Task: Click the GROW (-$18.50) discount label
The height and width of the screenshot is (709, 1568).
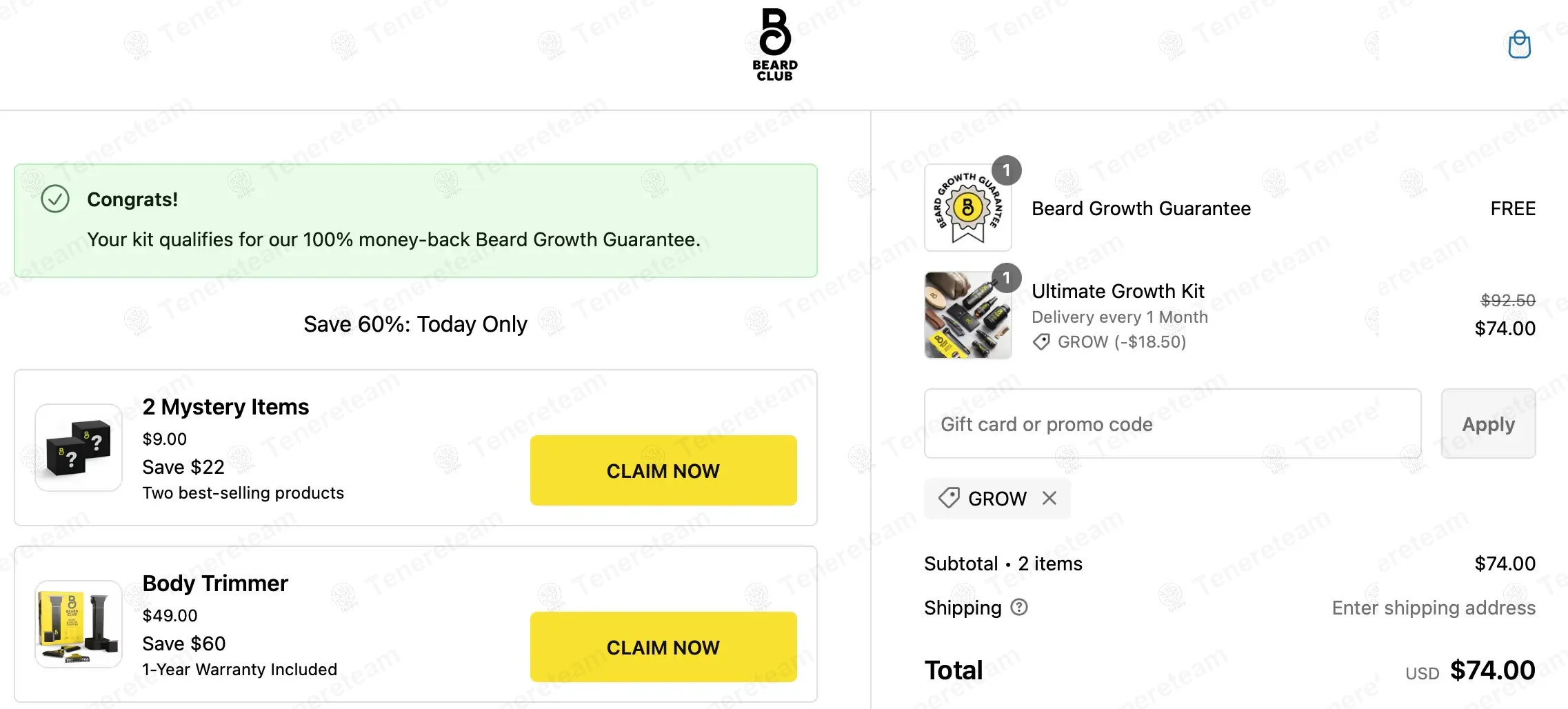Action: pos(1121,342)
